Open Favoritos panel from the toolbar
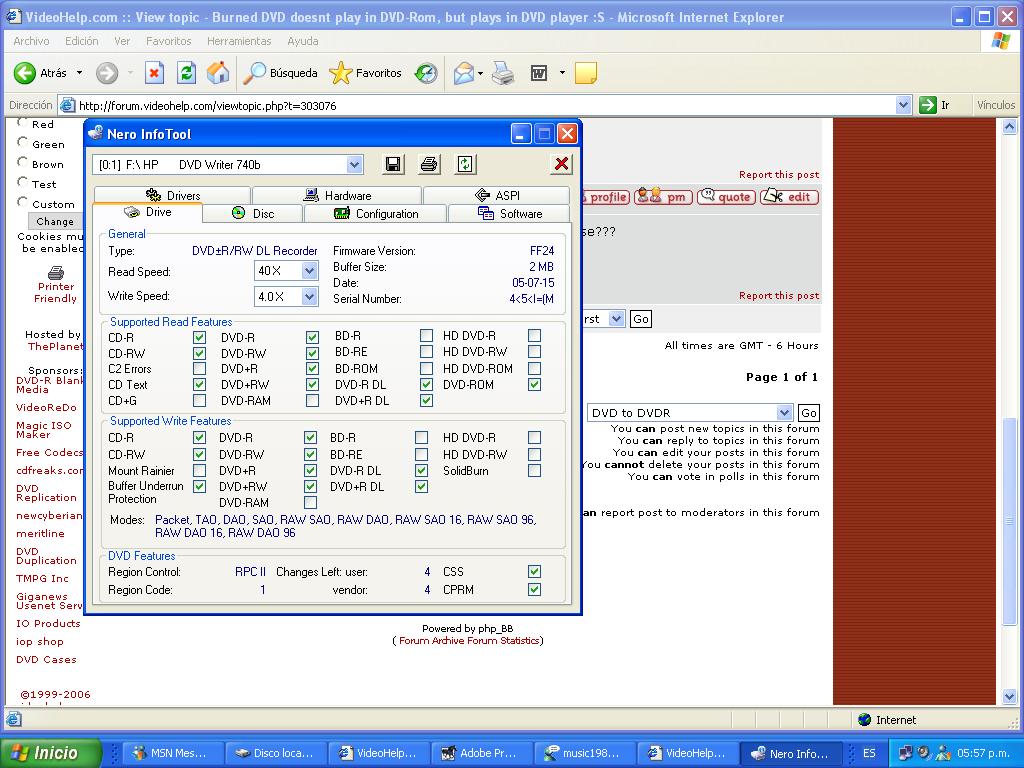Screen dimensions: 1024x768 pos(366,73)
